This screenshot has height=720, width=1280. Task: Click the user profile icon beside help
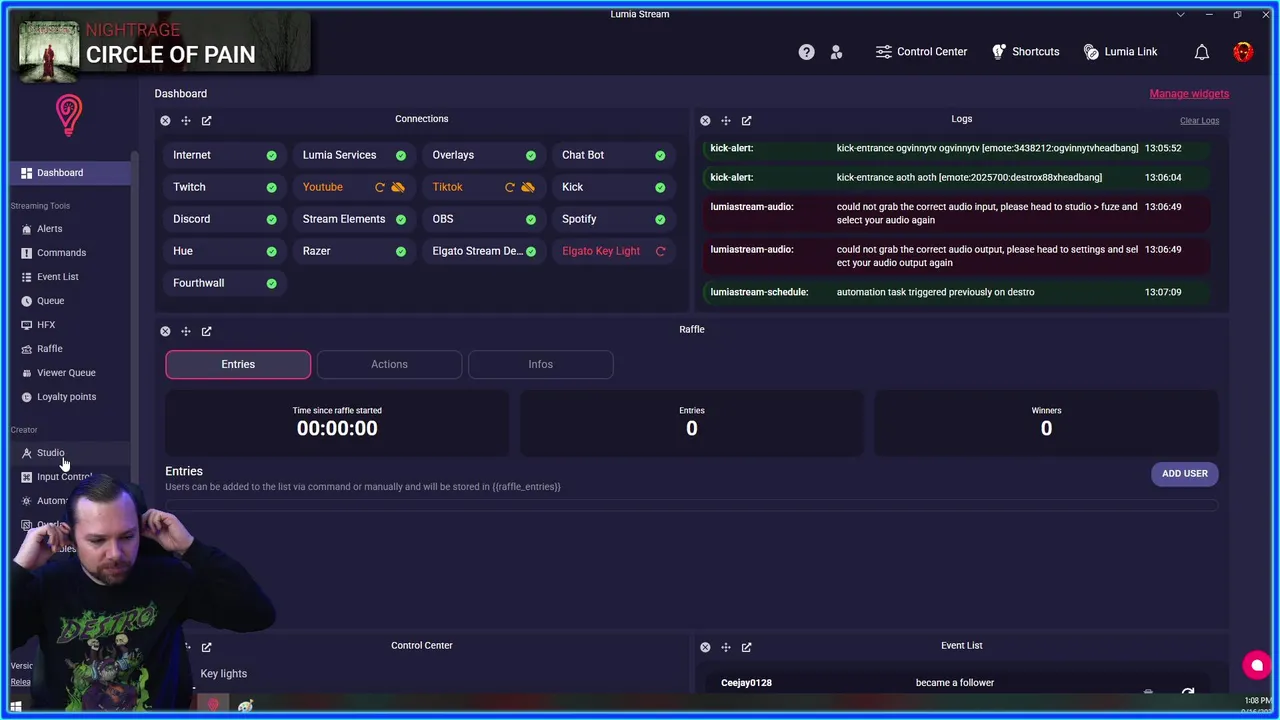836,52
